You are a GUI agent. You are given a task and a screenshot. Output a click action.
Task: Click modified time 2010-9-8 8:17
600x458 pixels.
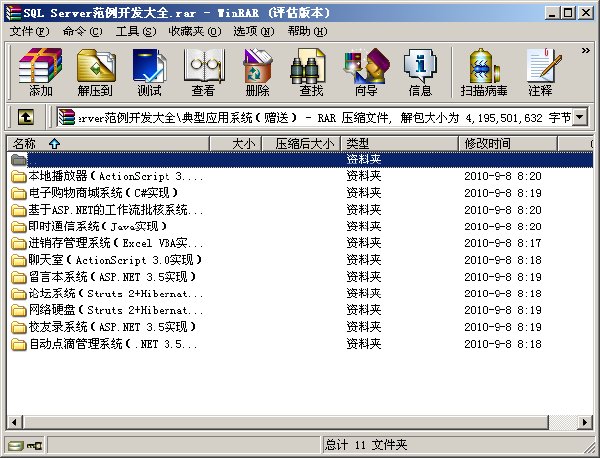[503, 243]
